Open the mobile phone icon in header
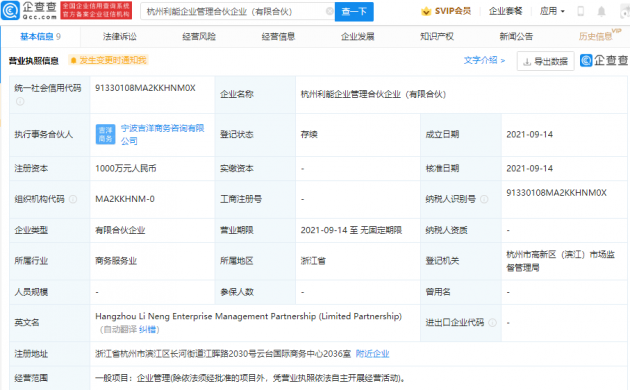630x390 pixels. 581,11
